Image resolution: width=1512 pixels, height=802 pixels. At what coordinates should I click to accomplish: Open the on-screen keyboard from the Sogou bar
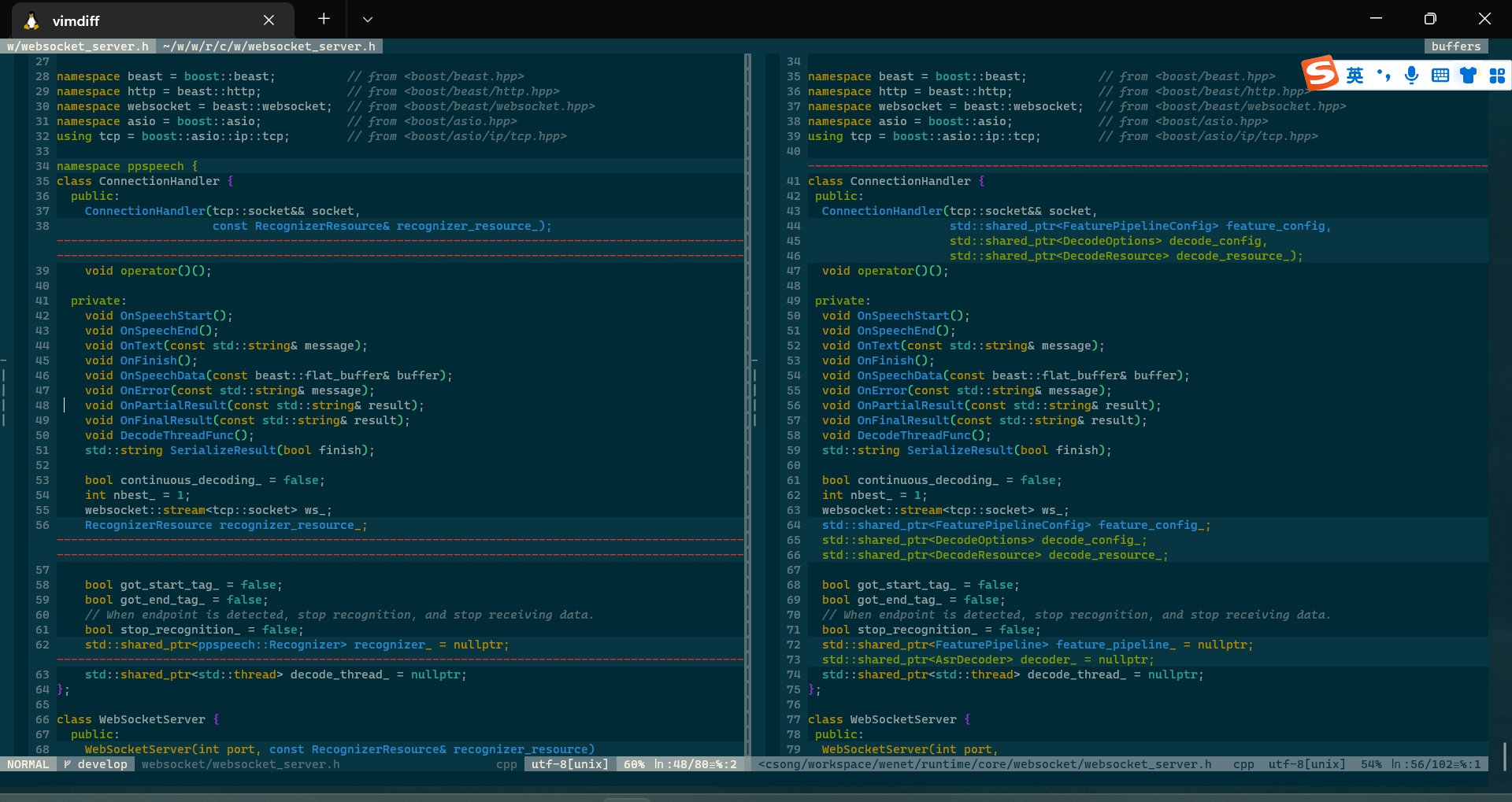(1440, 75)
